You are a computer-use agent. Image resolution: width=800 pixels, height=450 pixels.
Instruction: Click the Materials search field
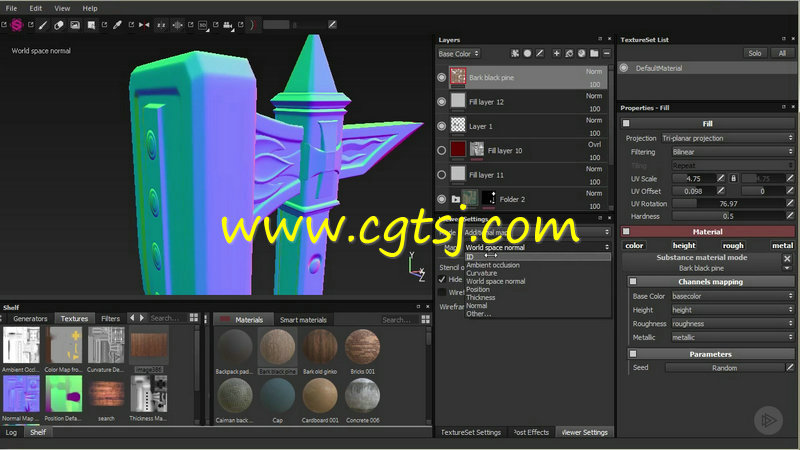[x=398, y=319]
